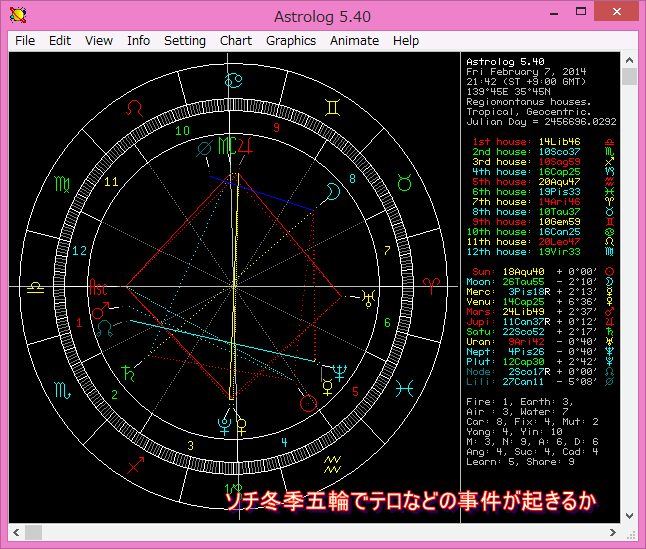Click the Libra zodiac glyph at chart left
The width and height of the screenshot is (646, 549).
(x=35, y=287)
